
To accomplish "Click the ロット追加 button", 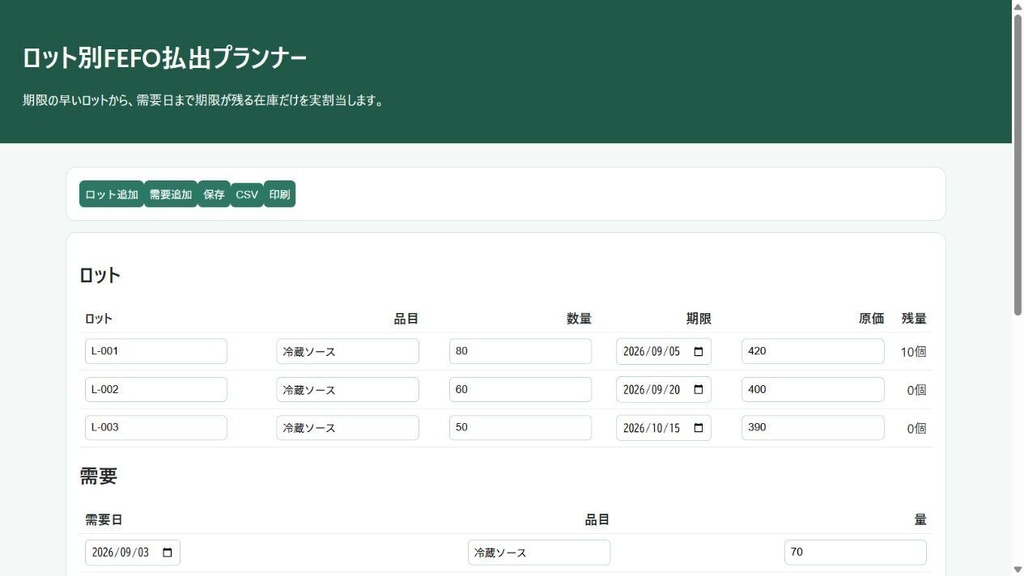I will pyautogui.click(x=112, y=194).
